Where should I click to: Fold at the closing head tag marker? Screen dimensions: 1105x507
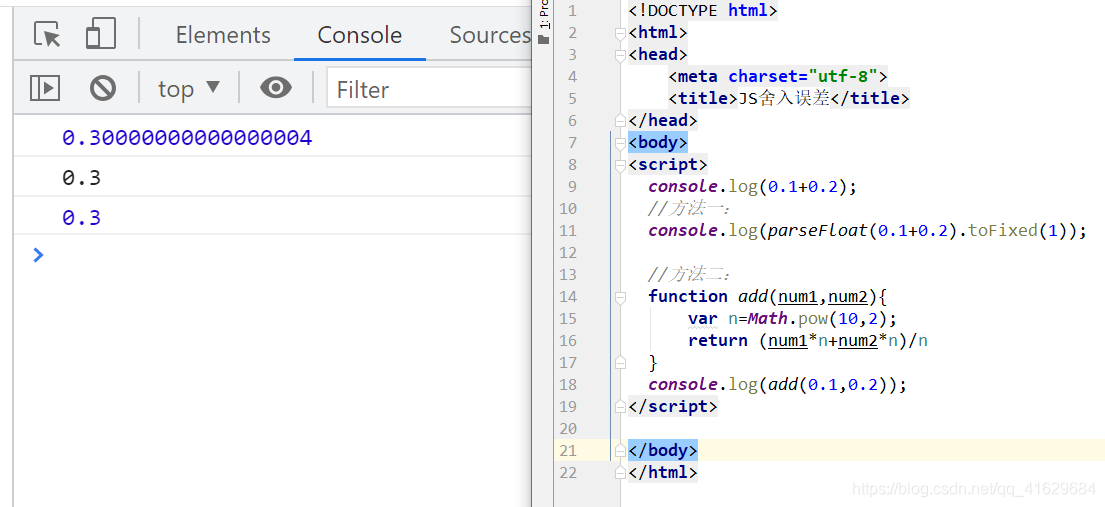pyautogui.click(x=620, y=120)
